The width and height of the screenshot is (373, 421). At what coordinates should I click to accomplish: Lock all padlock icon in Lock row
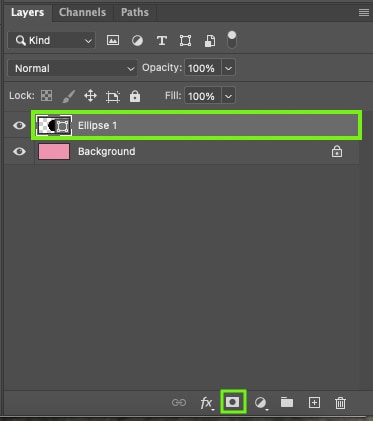pos(135,96)
